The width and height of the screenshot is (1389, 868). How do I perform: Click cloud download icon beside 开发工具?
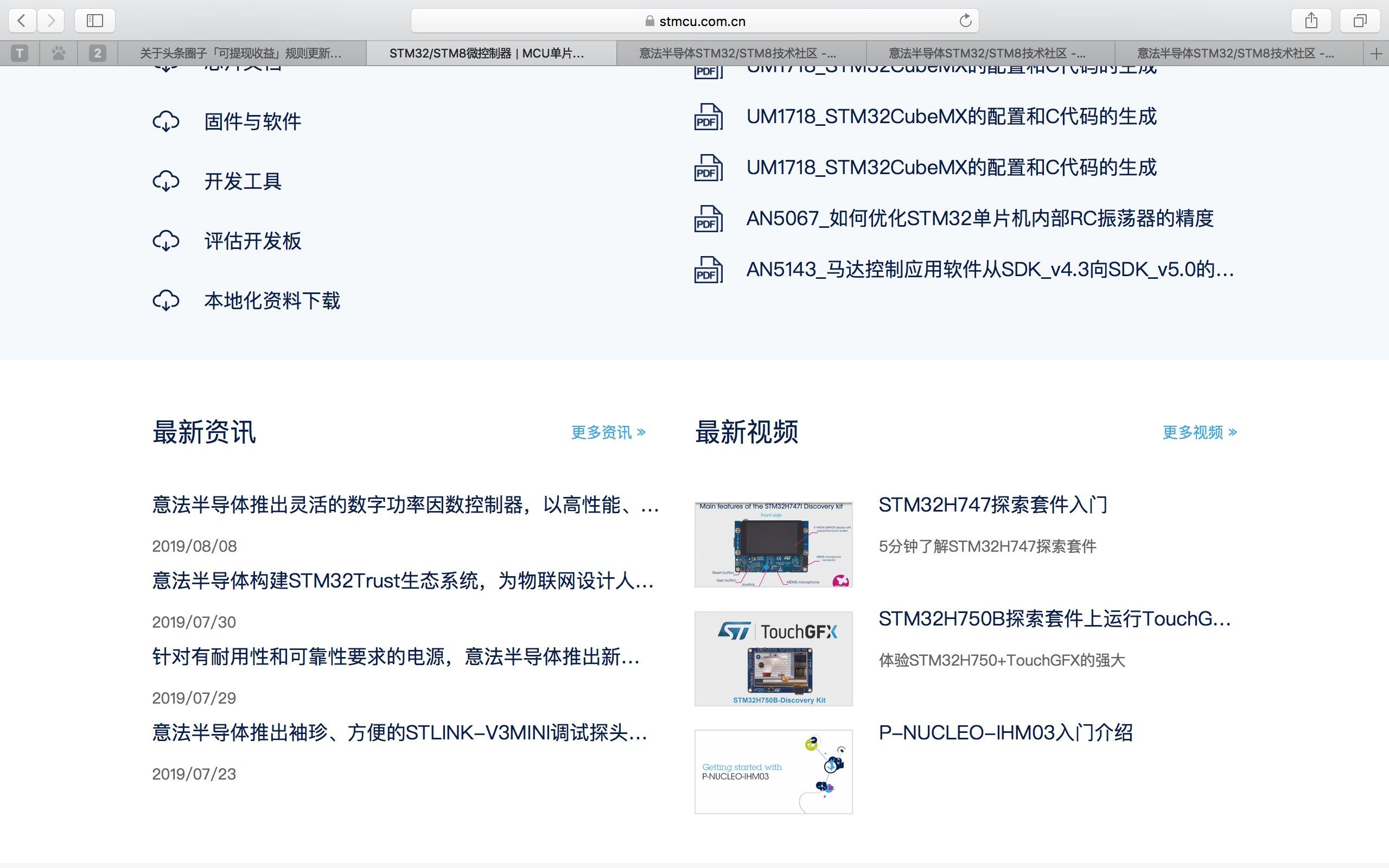pos(166,181)
